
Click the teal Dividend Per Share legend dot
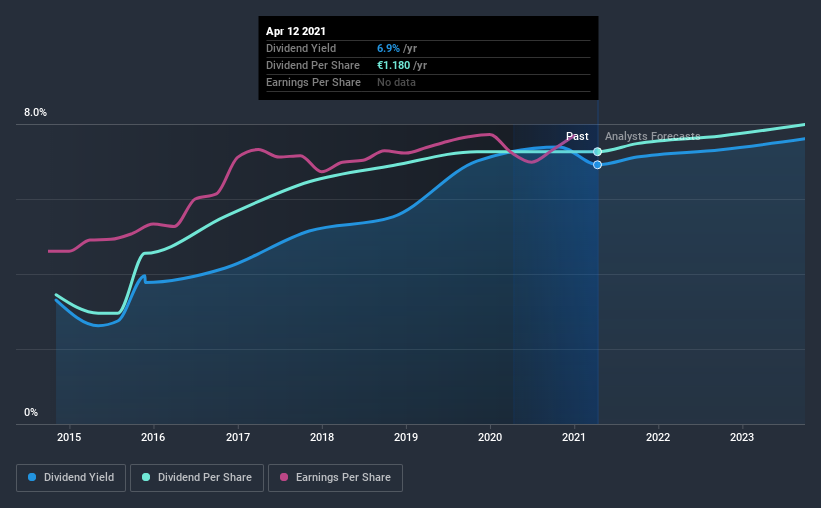146,477
